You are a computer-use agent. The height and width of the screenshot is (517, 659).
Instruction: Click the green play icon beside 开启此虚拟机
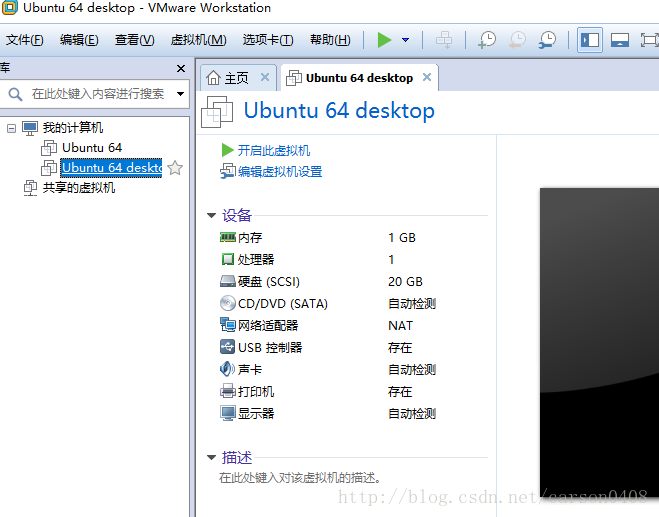click(227, 150)
